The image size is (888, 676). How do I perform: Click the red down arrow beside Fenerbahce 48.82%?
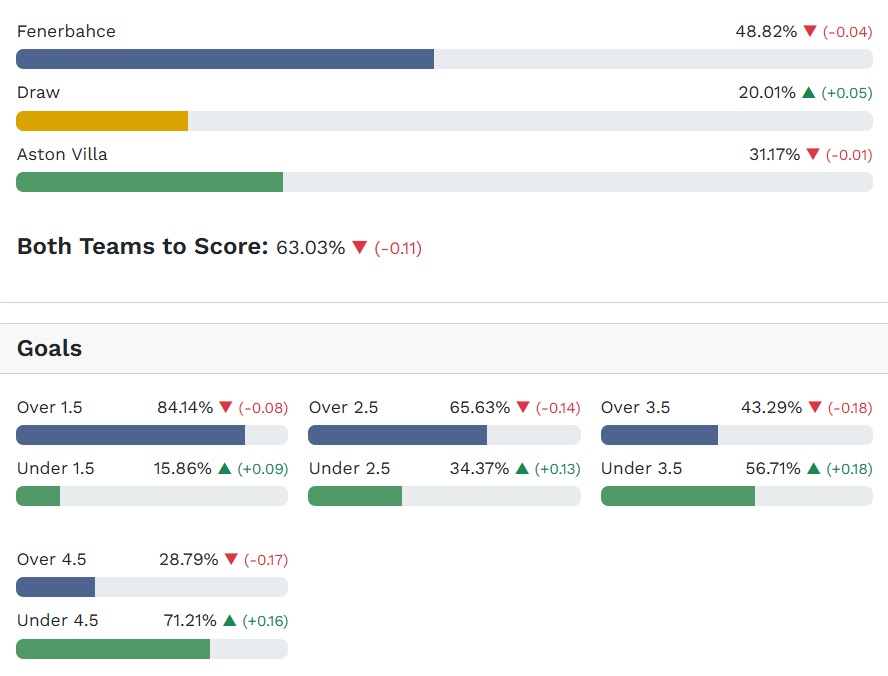click(810, 32)
